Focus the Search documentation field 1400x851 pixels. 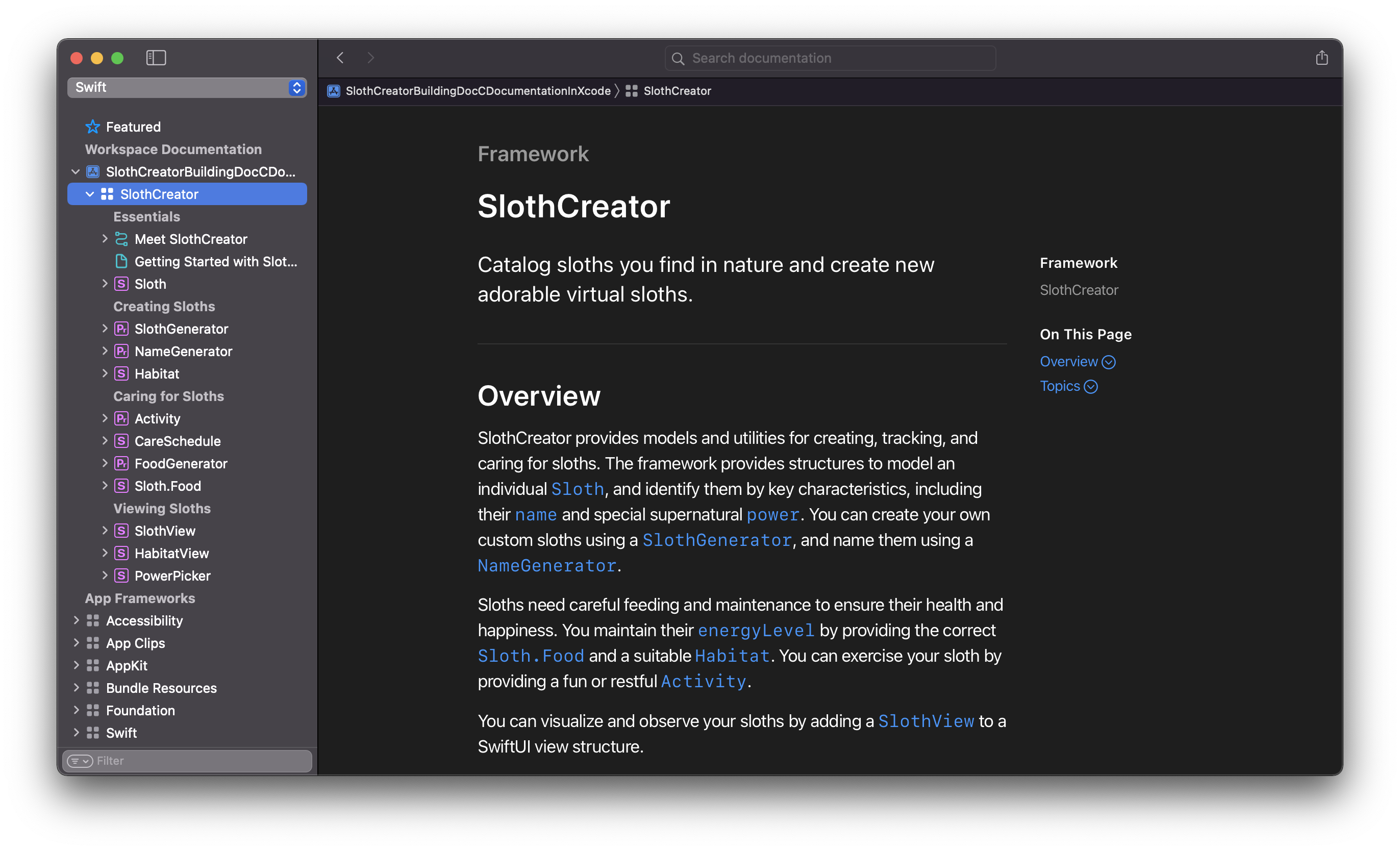pyautogui.click(x=830, y=59)
